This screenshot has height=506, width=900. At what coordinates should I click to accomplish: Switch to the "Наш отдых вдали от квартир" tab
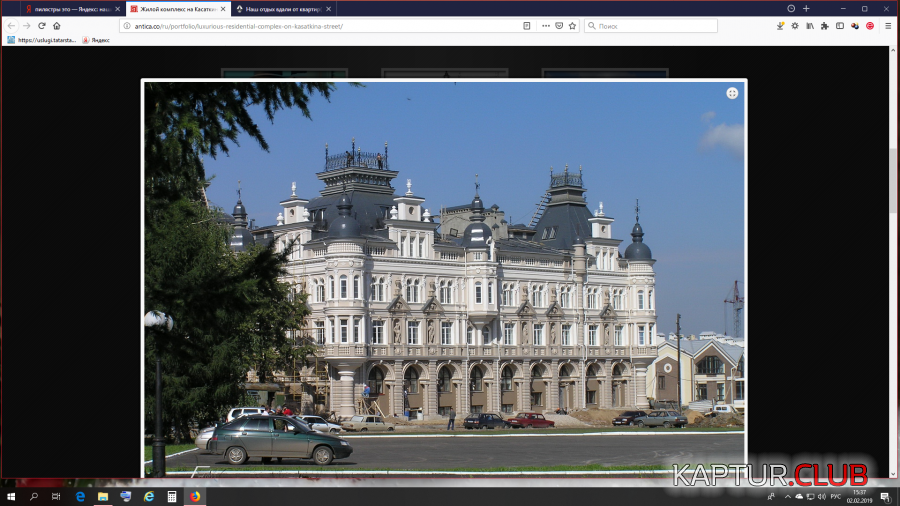click(284, 9)
